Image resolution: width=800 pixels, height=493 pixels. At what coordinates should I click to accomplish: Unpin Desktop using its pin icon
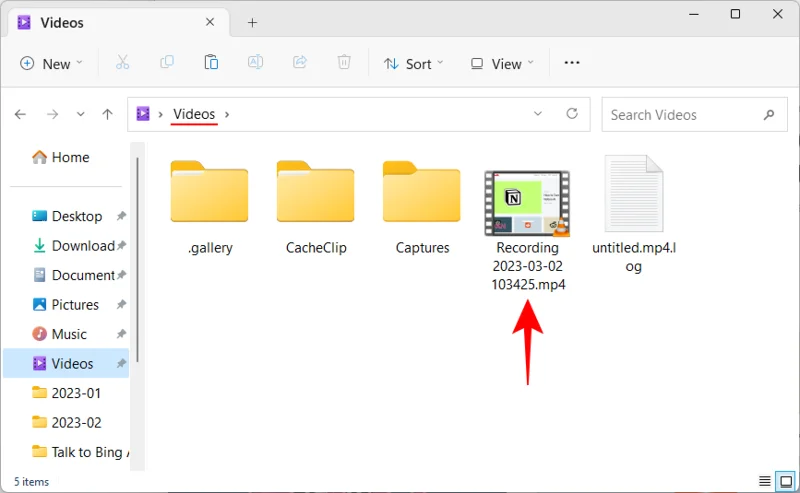tap(121, 216)
